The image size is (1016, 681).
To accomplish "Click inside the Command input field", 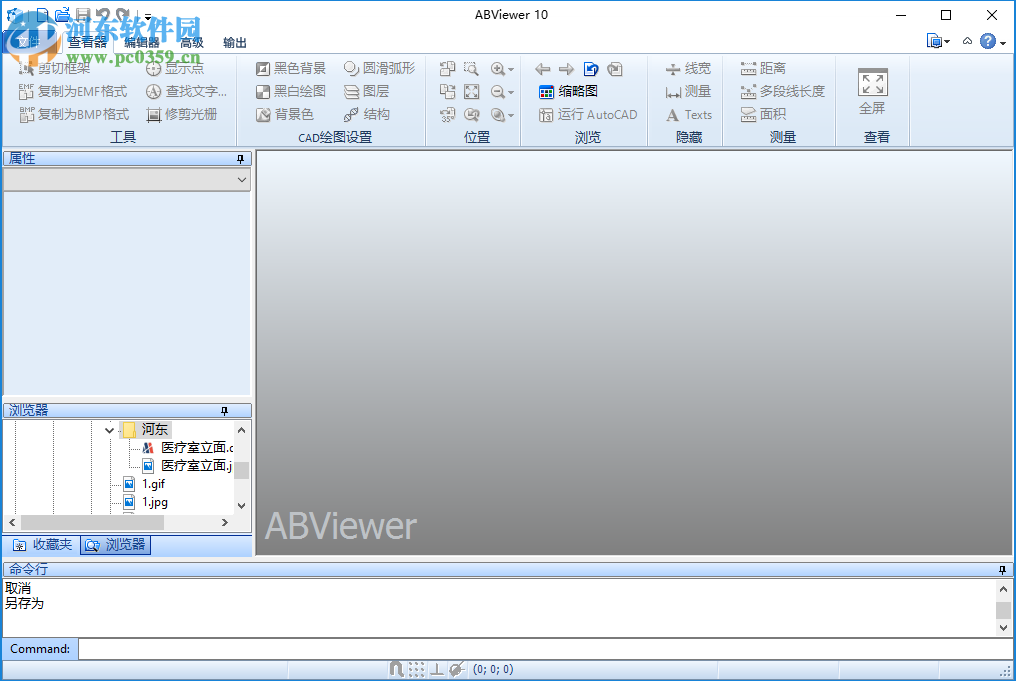I will click(300, 648).
